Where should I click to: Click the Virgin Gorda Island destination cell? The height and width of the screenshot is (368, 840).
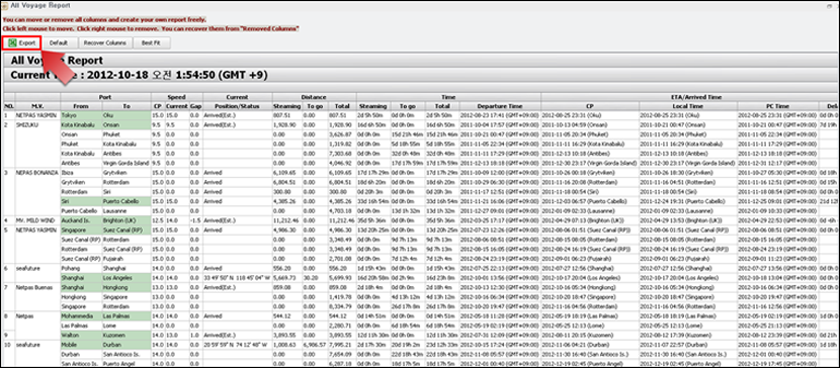point(126,162)
